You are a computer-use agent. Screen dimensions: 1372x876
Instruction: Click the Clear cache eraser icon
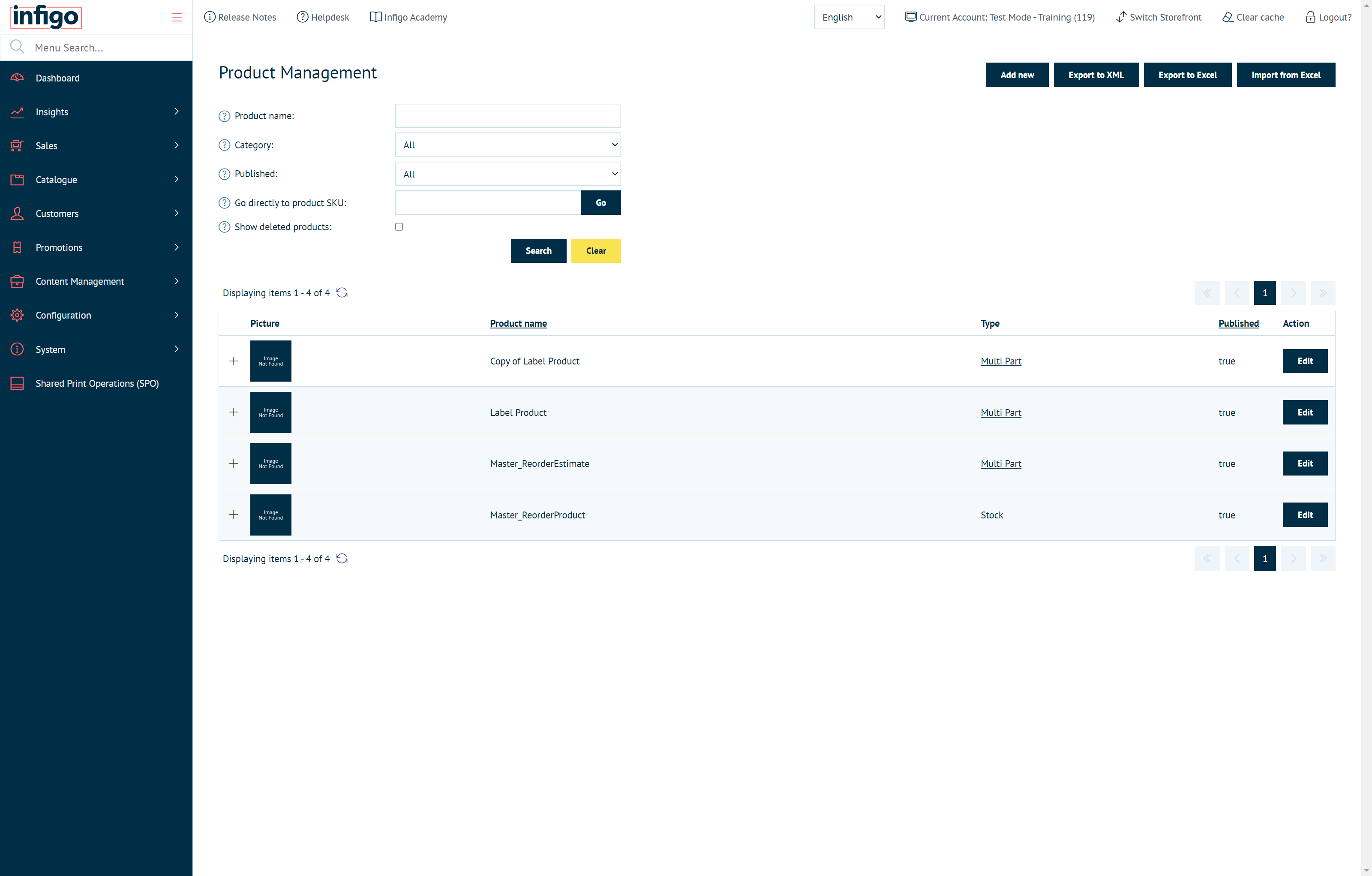[1228, 17]
